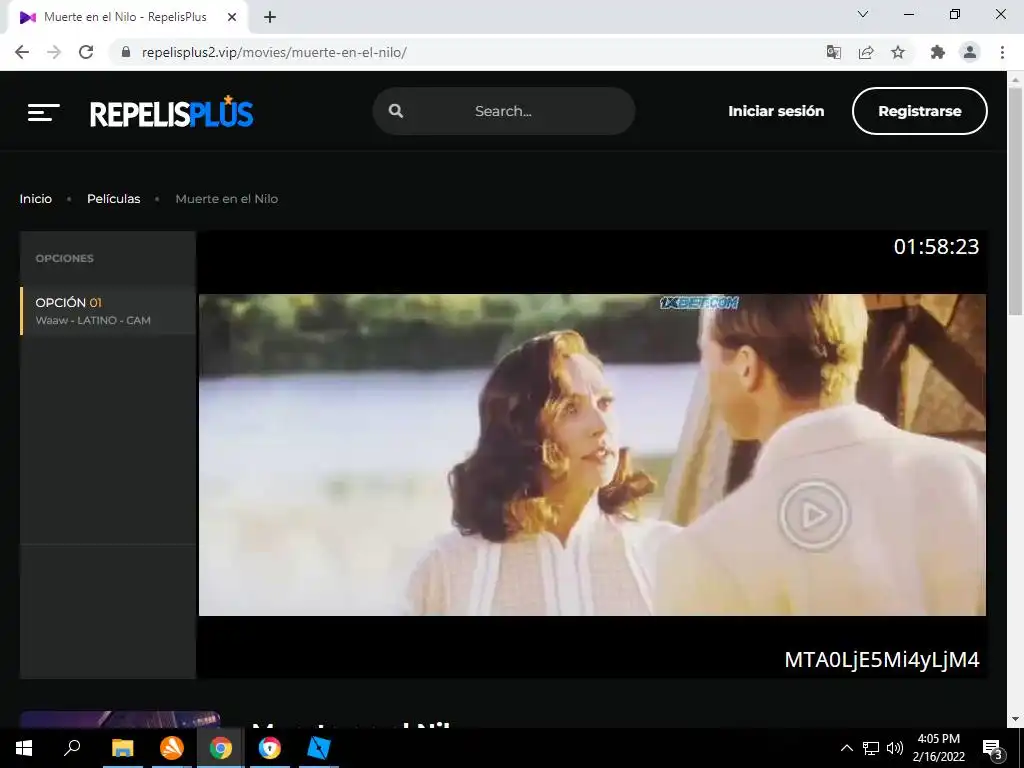This screenshot has width=1024, height=768.
Task: Open Chrome three-dot menu
Action: point(1002,52)
